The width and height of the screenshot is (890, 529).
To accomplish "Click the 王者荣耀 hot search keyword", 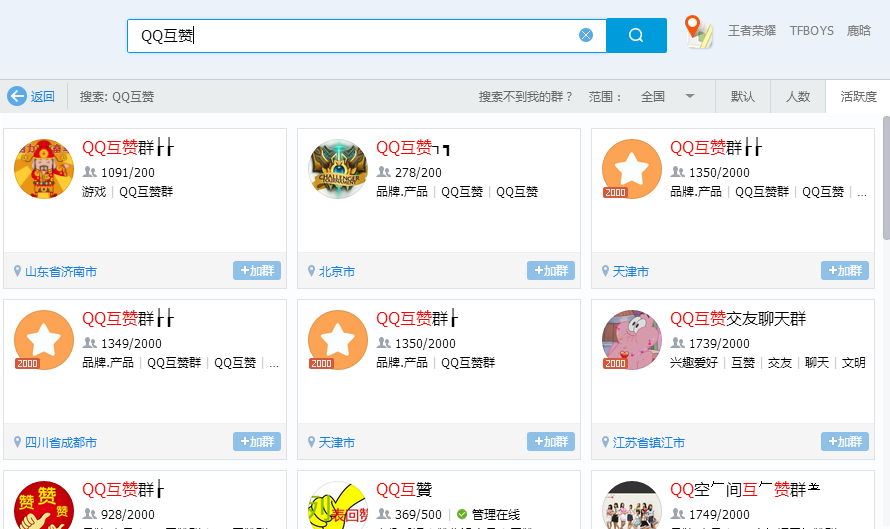I will (752, 31).
